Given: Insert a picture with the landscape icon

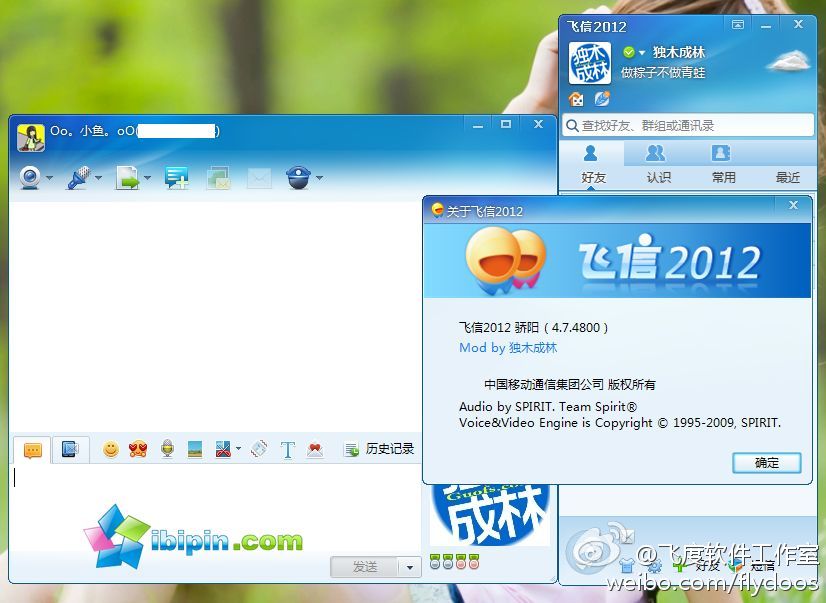Looking at the screenshot, I should point(195,449).
